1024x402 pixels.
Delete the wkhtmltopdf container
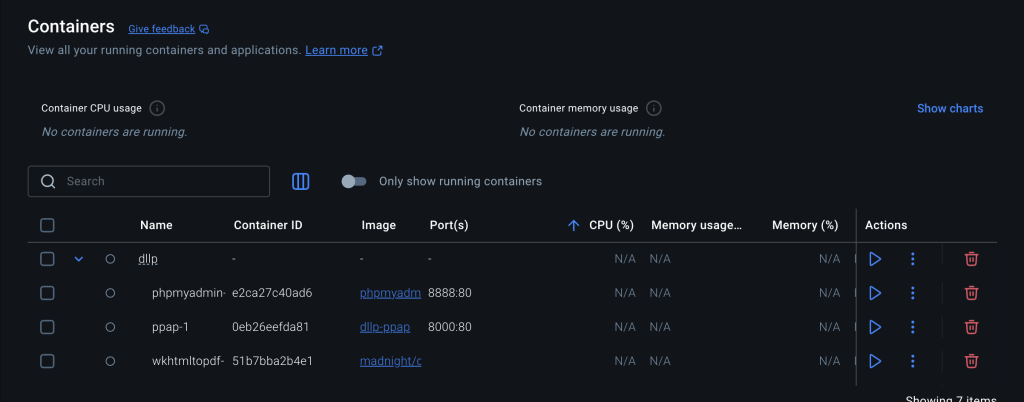coord(971,361)
